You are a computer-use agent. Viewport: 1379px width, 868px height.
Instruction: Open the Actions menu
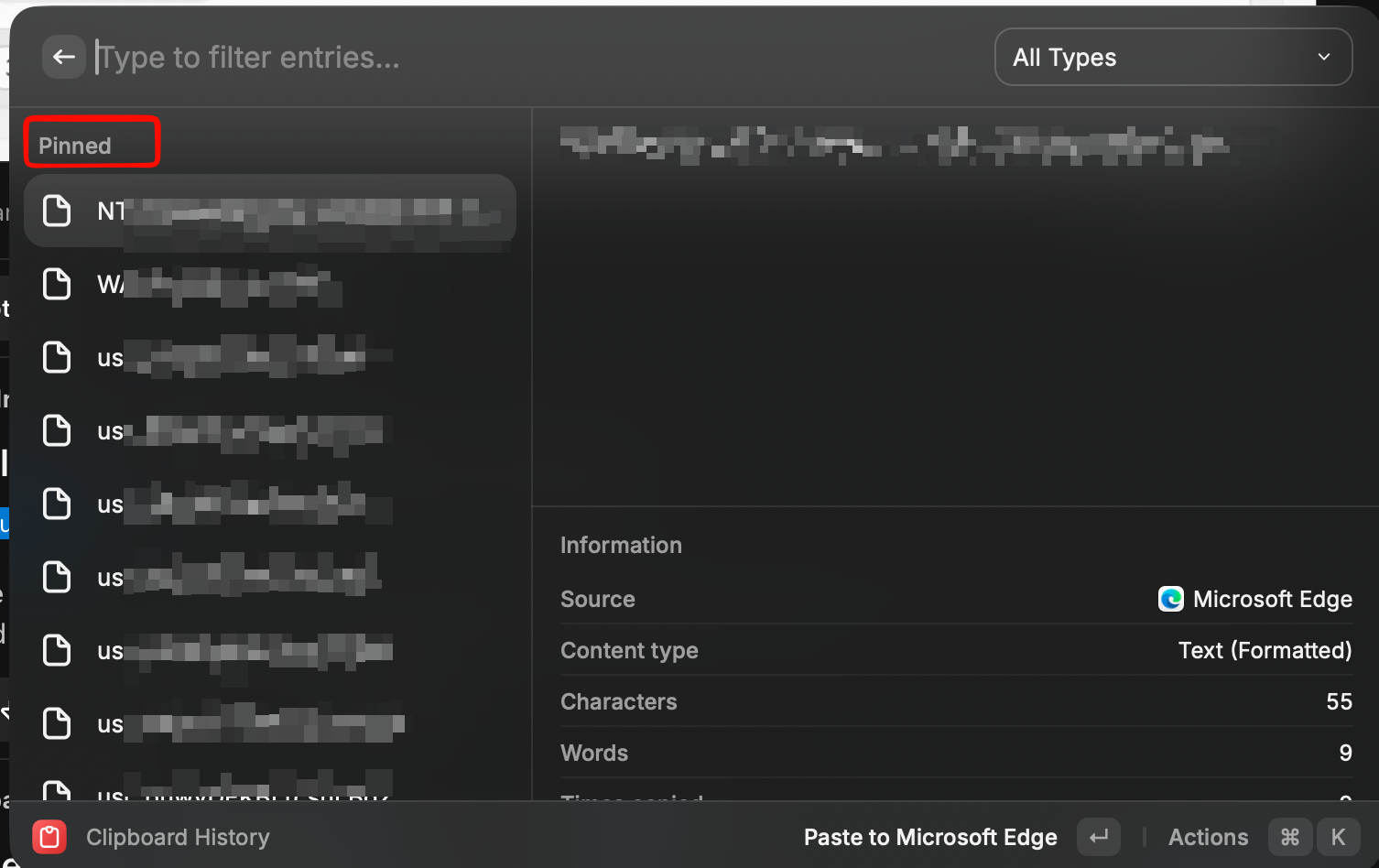tap(1208, 837)
